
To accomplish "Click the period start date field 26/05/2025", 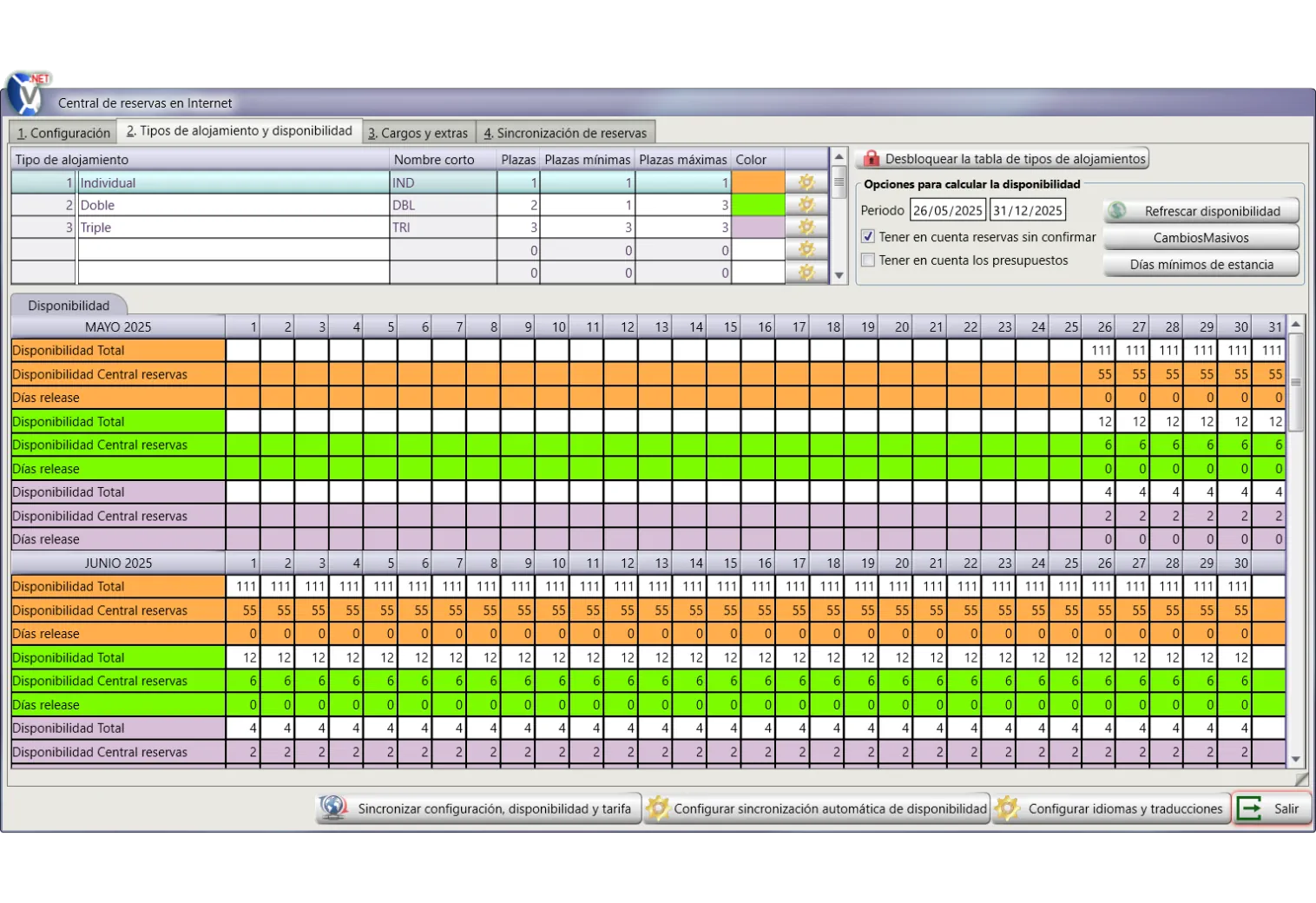I will 947,211.
